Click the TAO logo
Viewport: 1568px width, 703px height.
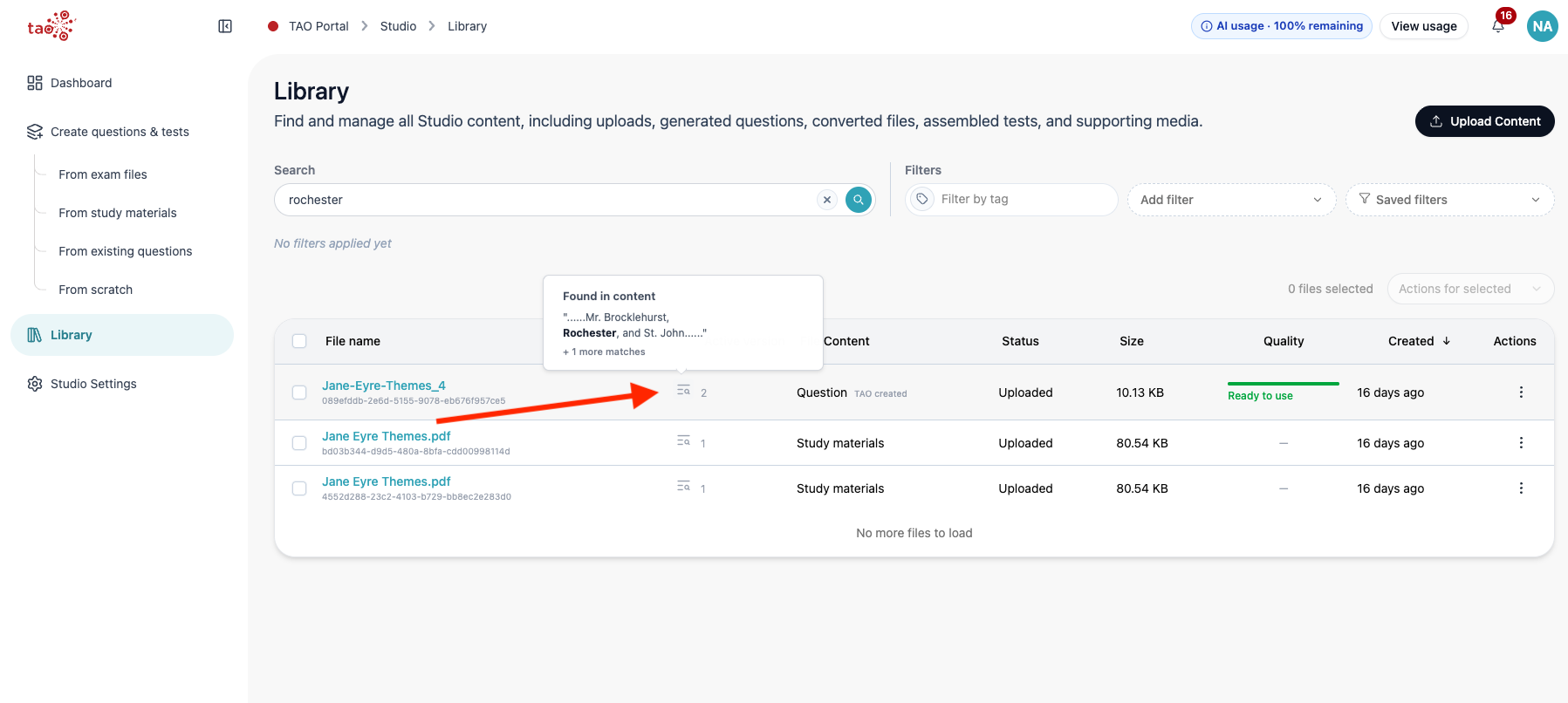click(x=51, y=26)
